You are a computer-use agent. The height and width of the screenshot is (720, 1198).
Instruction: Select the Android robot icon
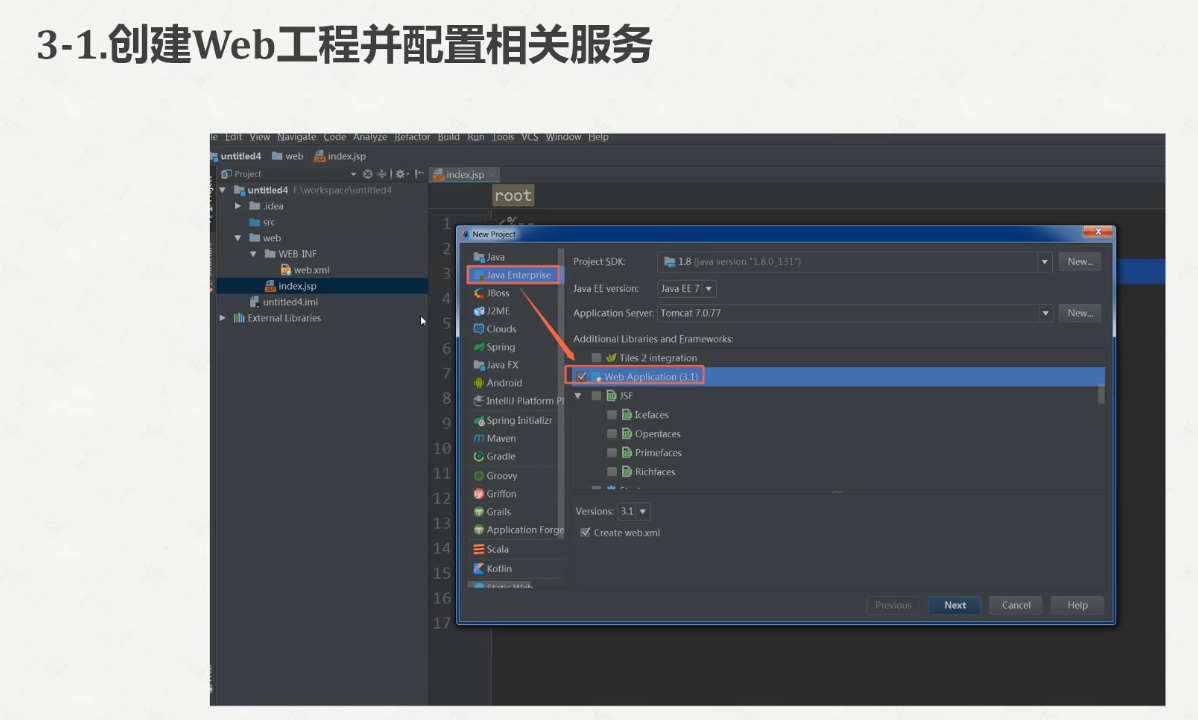tap(479, 383)
